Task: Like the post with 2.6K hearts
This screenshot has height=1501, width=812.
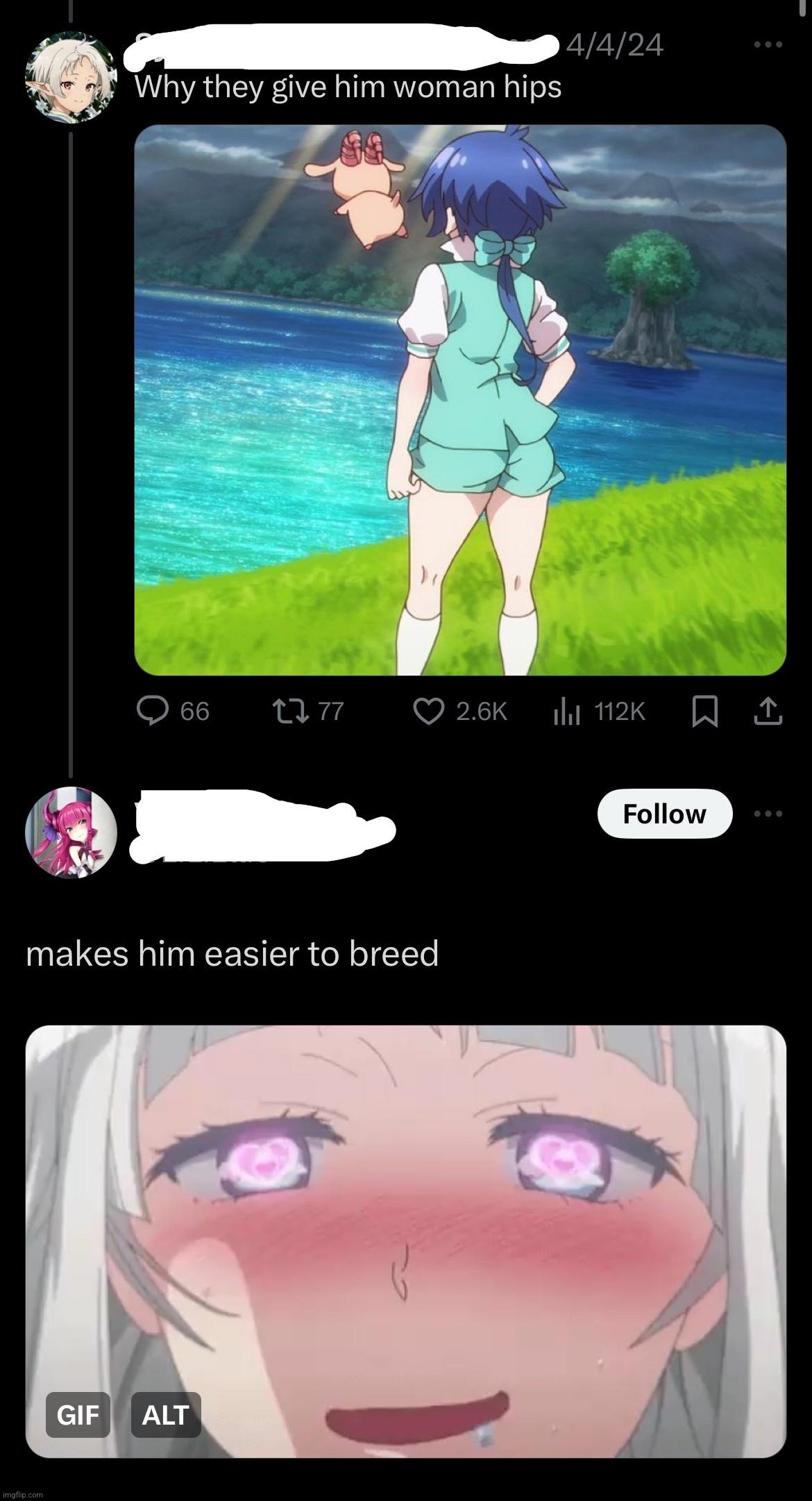Action: tap(428, 711)
